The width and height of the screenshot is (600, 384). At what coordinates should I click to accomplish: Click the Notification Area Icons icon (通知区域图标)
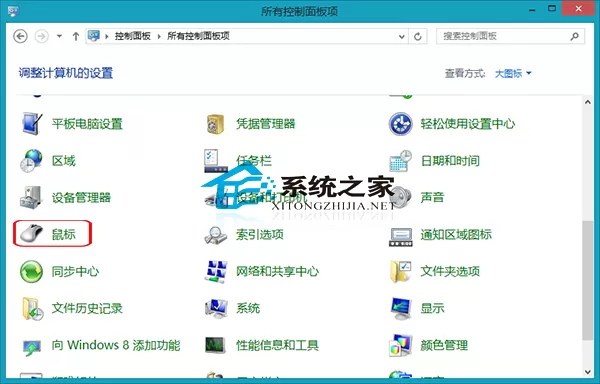tap(401, 237)
